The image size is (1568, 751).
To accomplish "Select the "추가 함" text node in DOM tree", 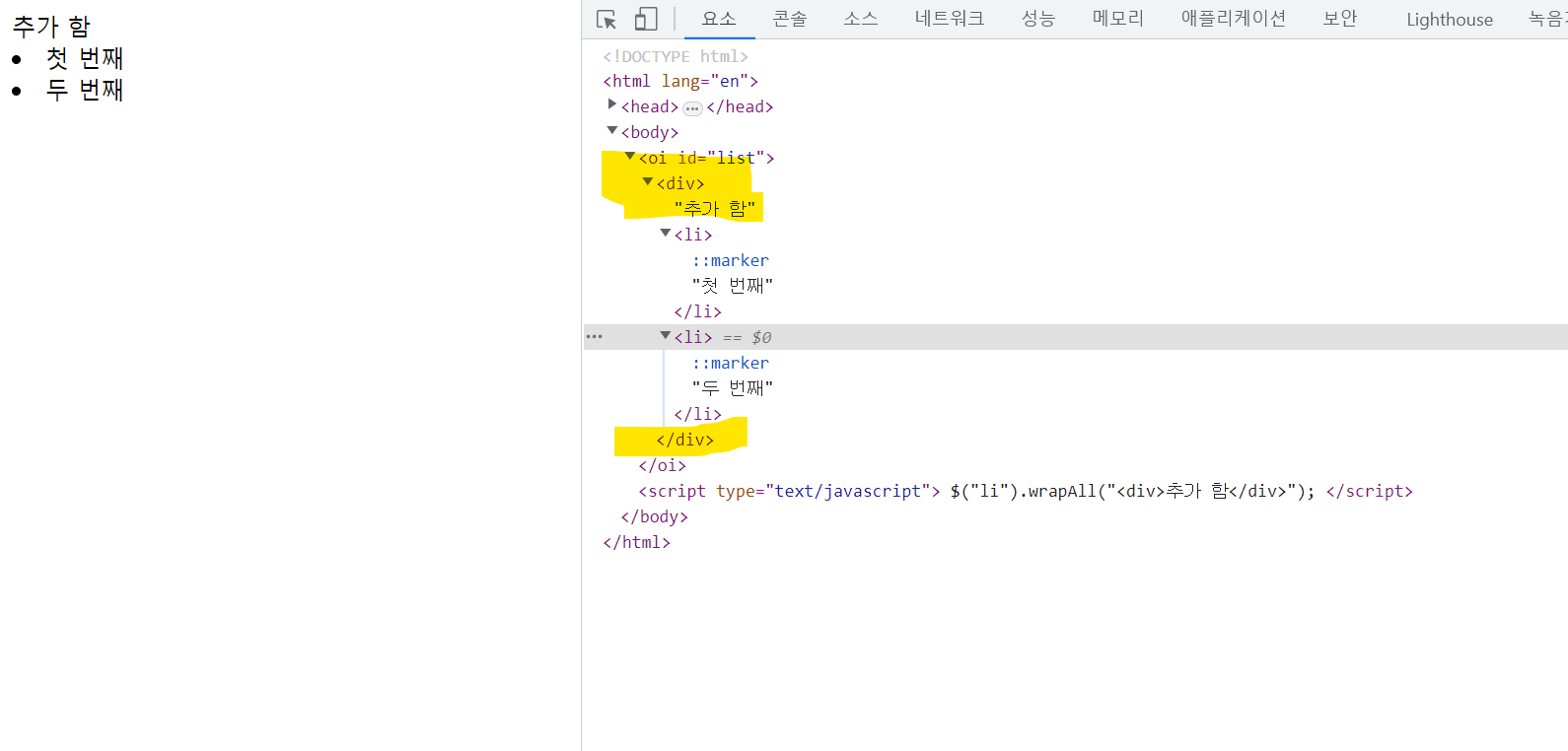I will pos(715,209).
